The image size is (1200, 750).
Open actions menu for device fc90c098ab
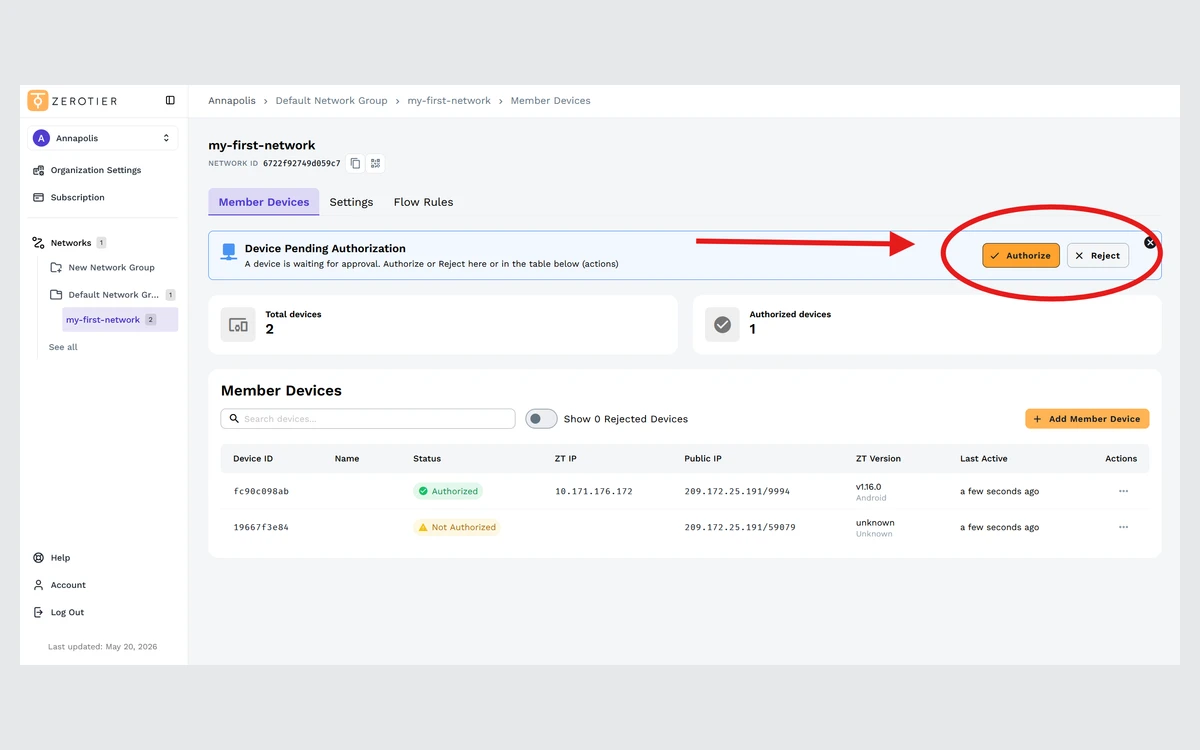[1123, 491]
